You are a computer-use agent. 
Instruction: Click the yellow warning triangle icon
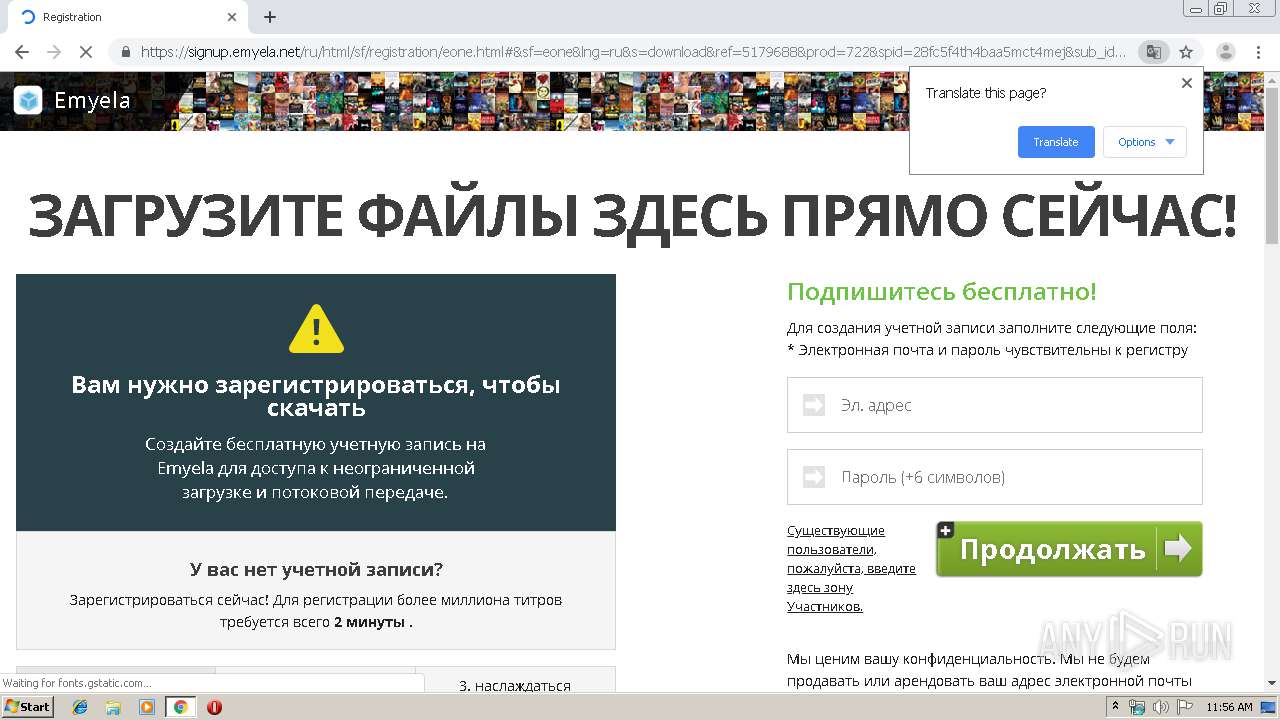(316, 329)
